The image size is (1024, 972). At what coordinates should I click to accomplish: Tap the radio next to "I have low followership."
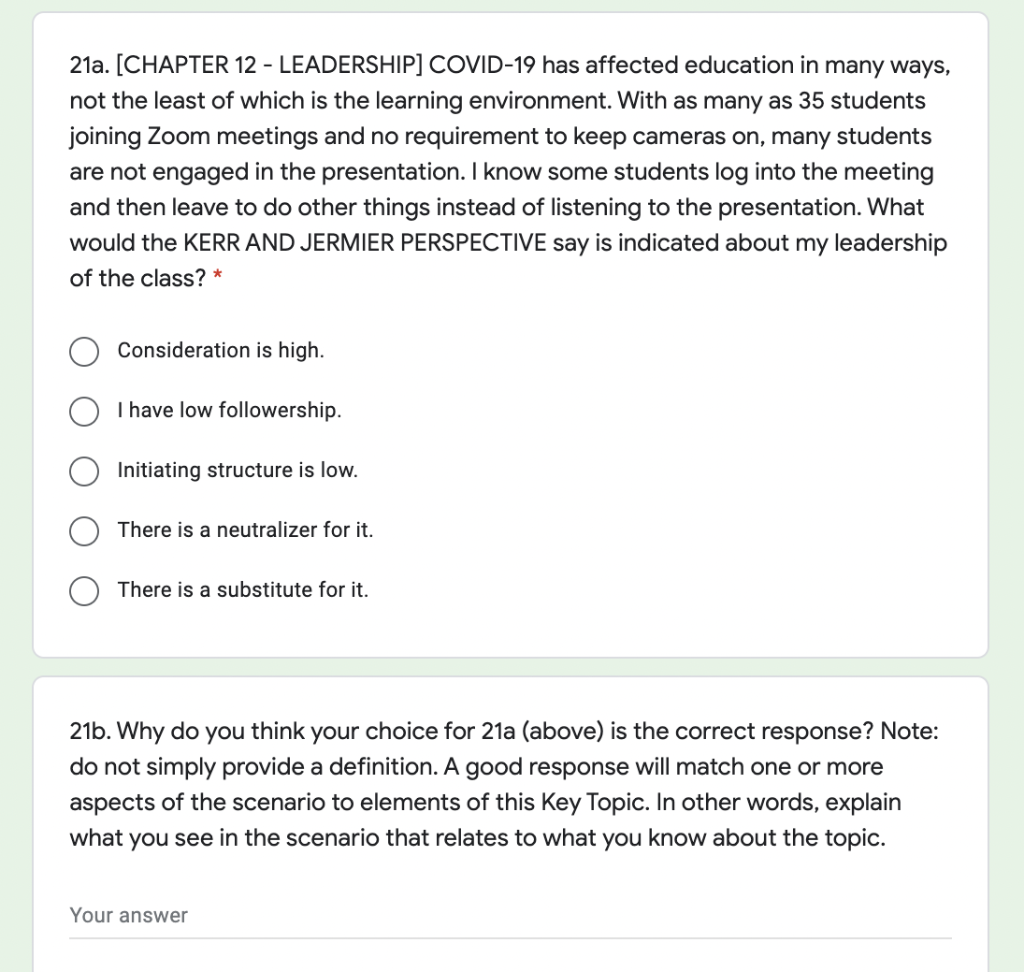84,411
